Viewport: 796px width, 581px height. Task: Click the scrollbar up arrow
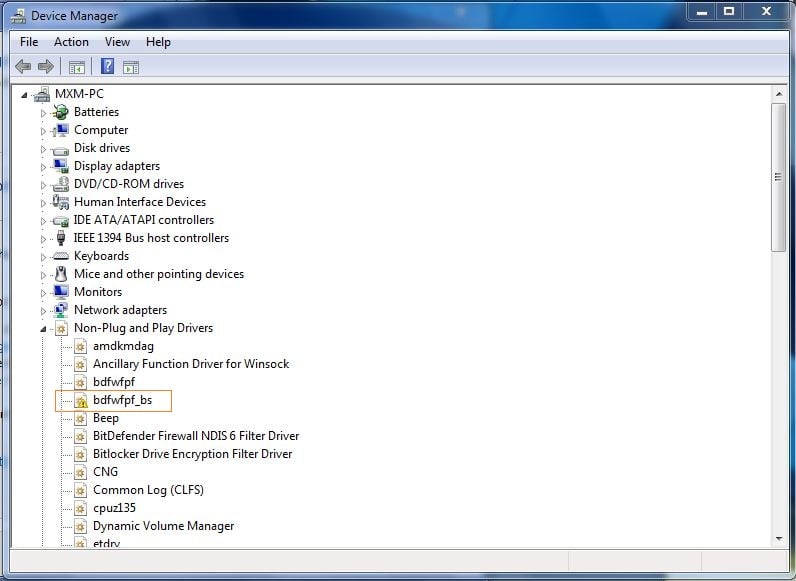(x=779, y=94)
